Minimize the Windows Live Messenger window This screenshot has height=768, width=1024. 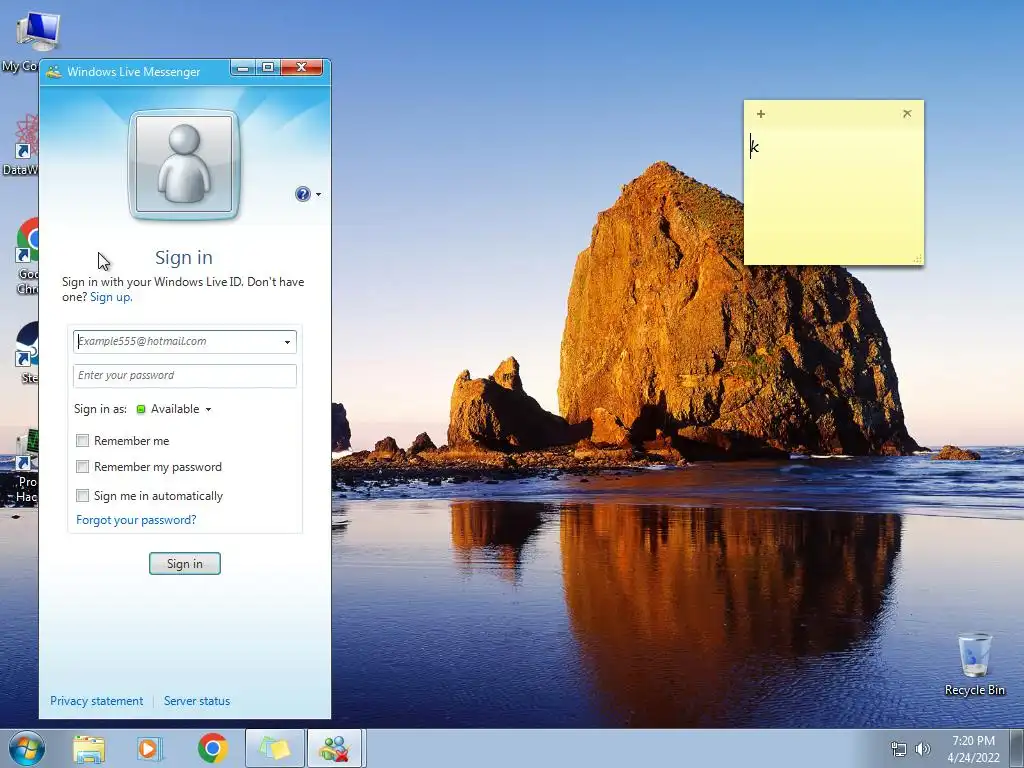click(x=243, y=68)
